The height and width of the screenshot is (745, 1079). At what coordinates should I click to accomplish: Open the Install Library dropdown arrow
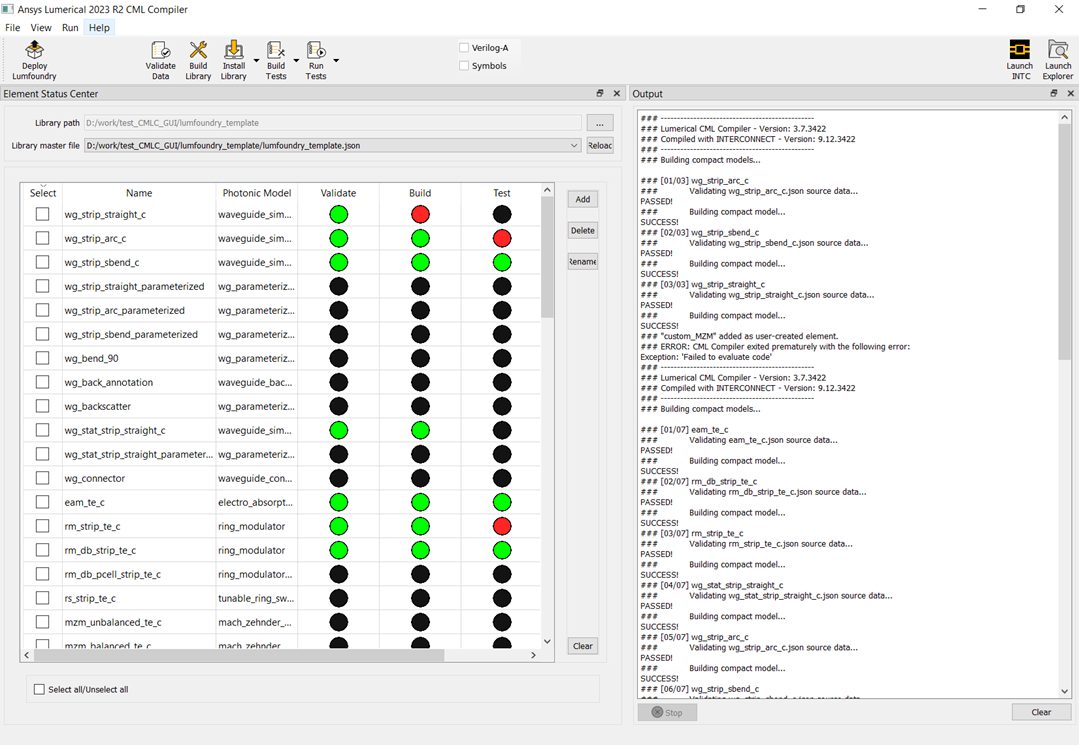click(256, 61)
